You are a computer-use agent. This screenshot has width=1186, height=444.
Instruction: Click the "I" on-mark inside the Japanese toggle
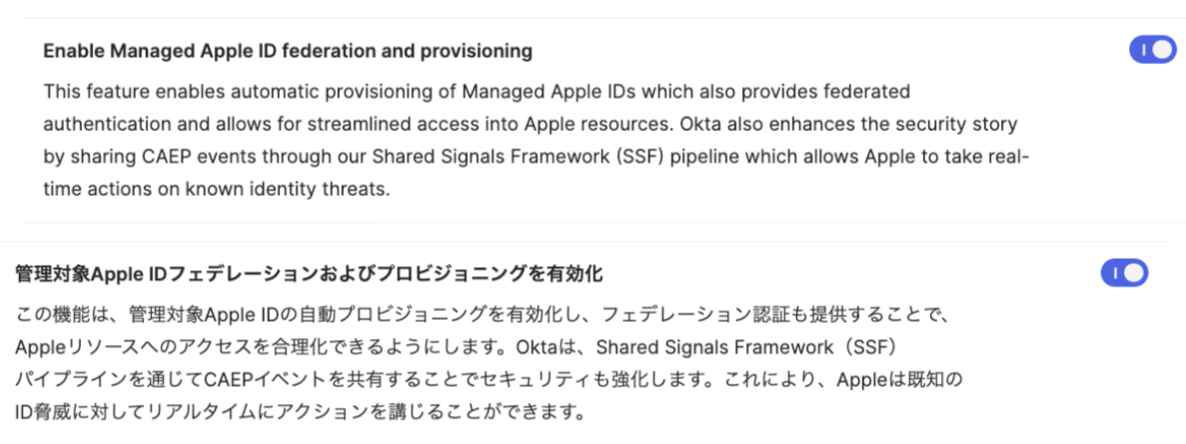pyautogui.click(x=1115, y=273)
